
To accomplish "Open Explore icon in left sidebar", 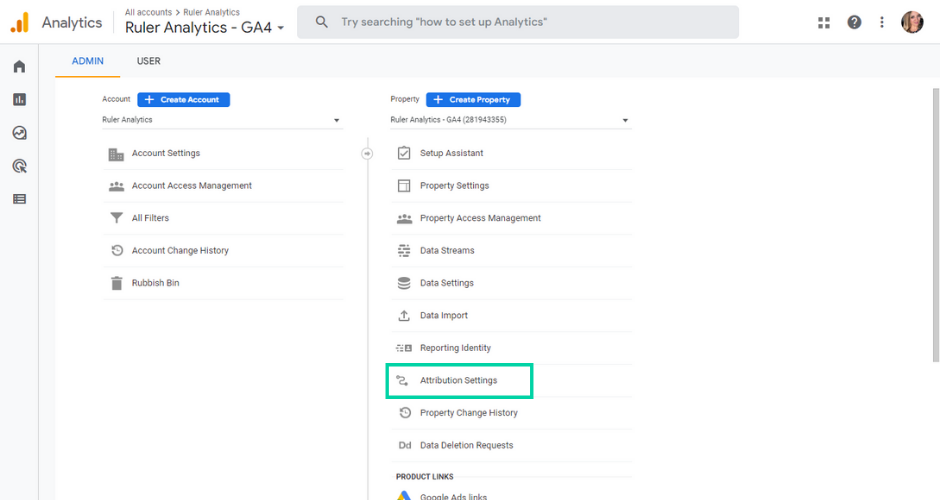I will [19, 133].
